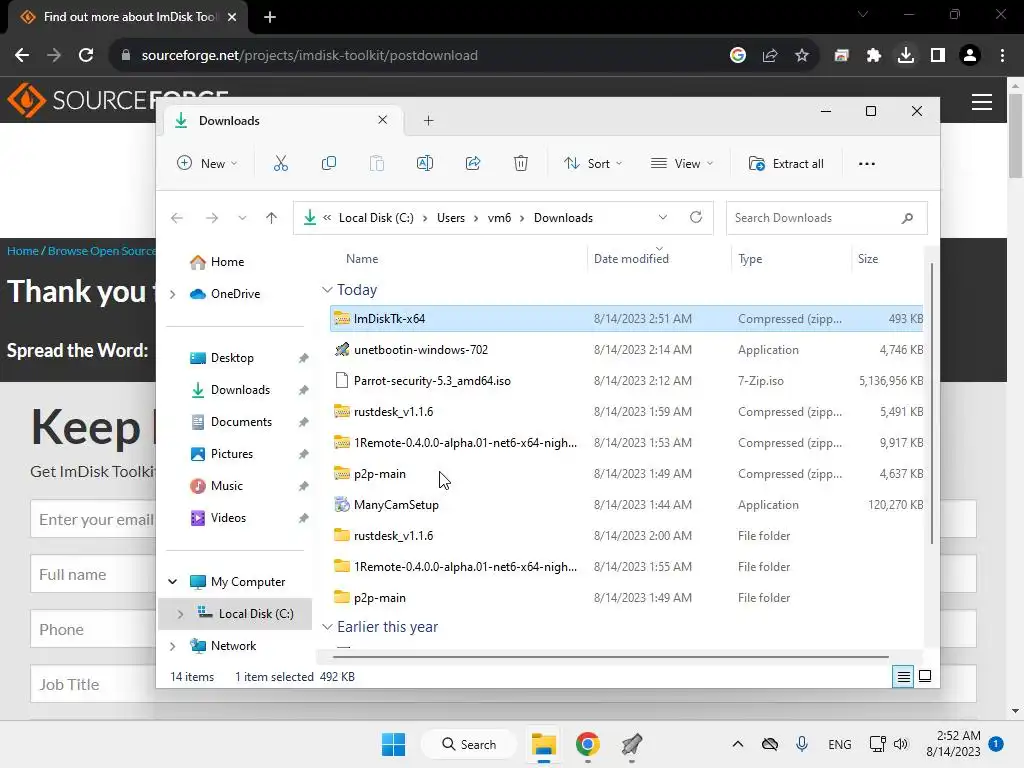
Task: Collapse the Today group
Action: point(327,289)
